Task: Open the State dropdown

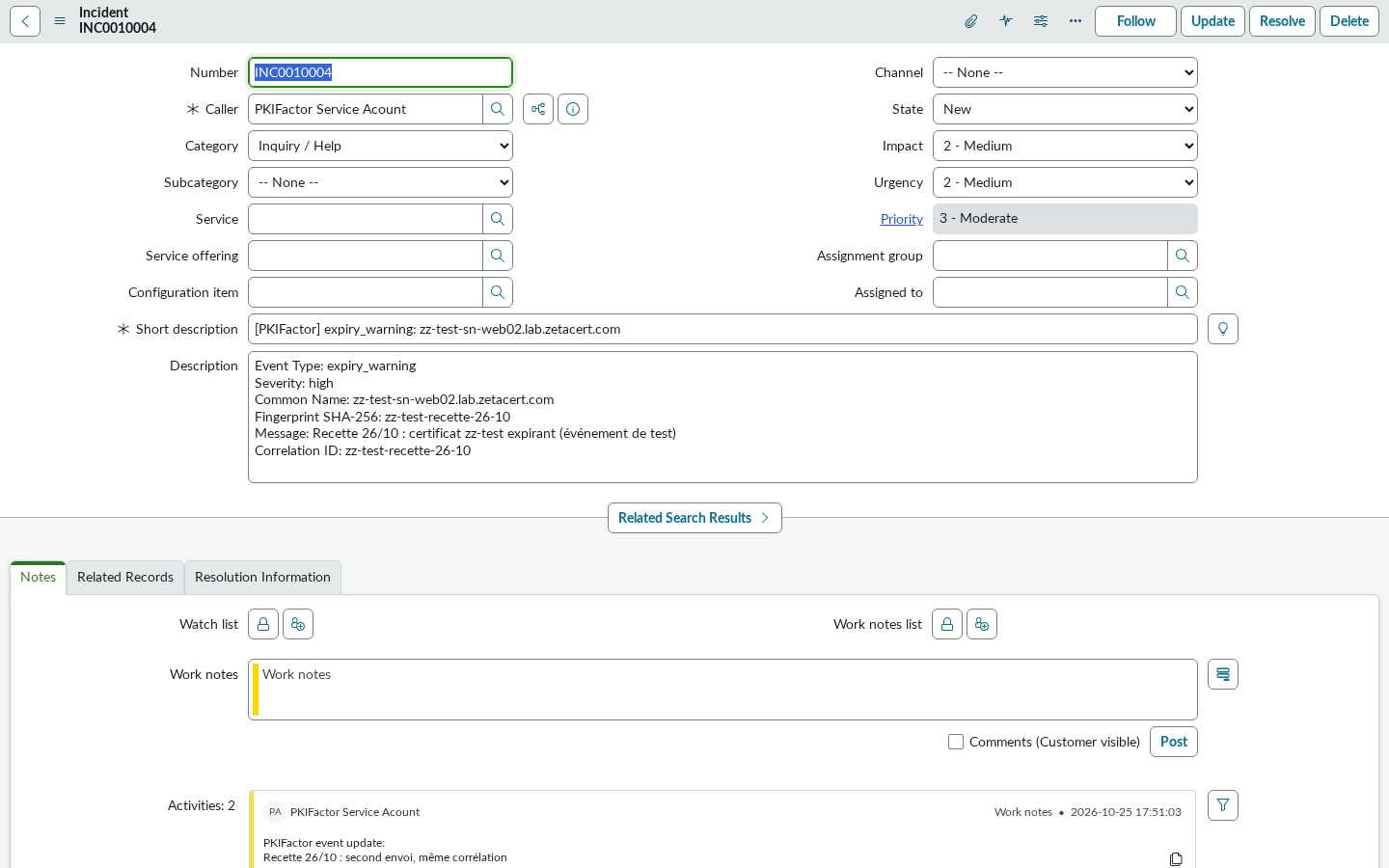Action: click(x=1065, y=109)
